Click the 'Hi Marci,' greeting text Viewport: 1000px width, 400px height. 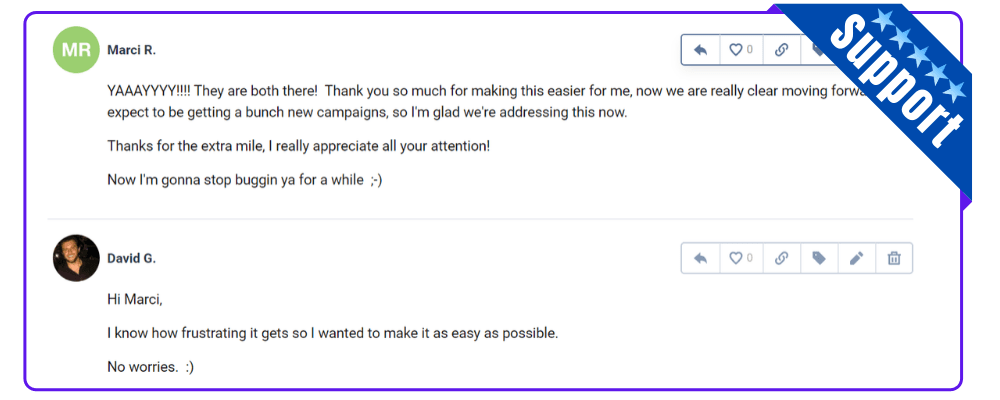(x=135, y=299)
